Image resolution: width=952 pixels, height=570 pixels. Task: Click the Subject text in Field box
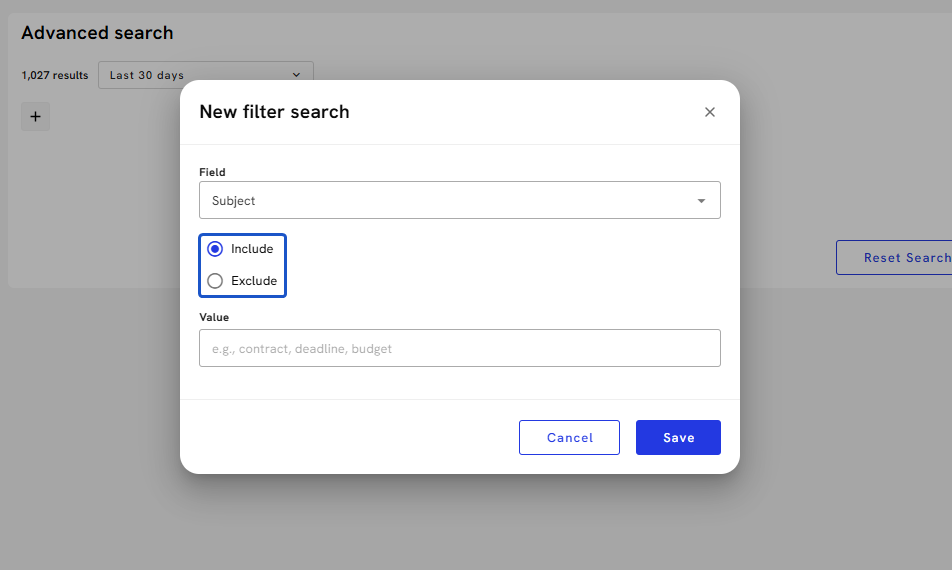point(234,201)
